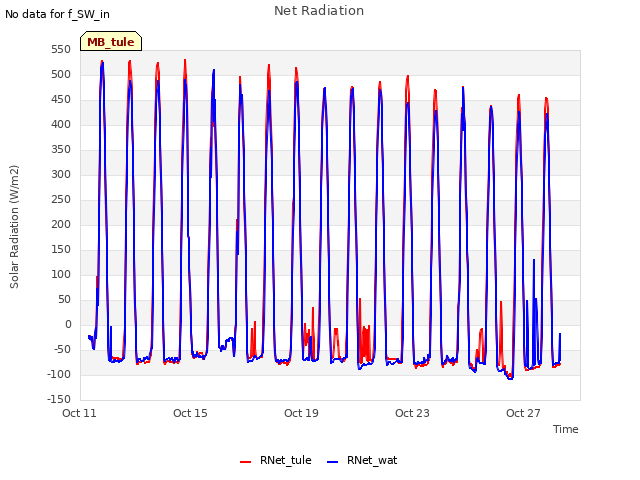This screenshot has height=480, width=640.
Task: Click the Oct 19 x-axis tick label
Action: 301,413
